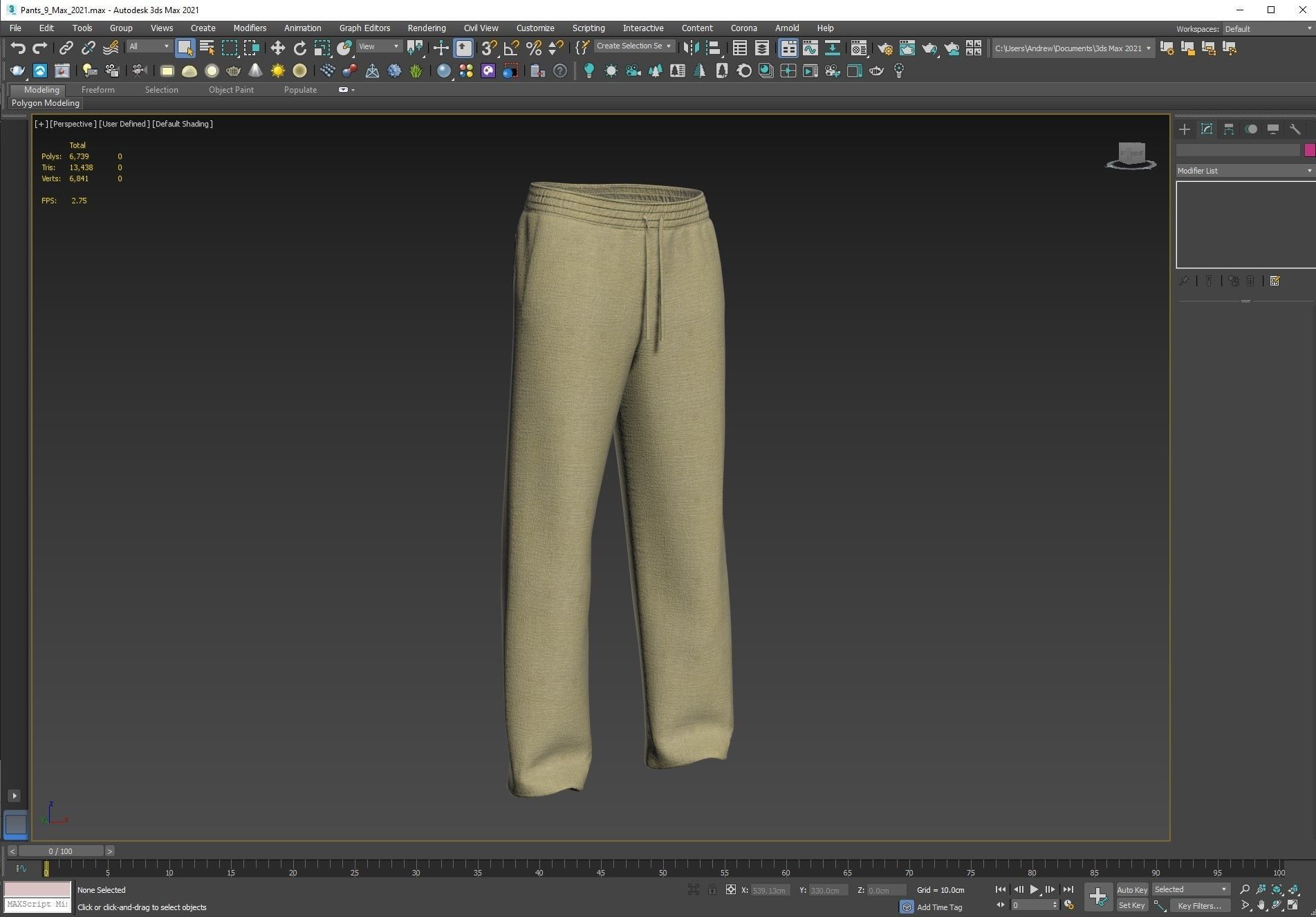
Task: Open the Workspaces Default dropdown
Action: pos(1268,29)
